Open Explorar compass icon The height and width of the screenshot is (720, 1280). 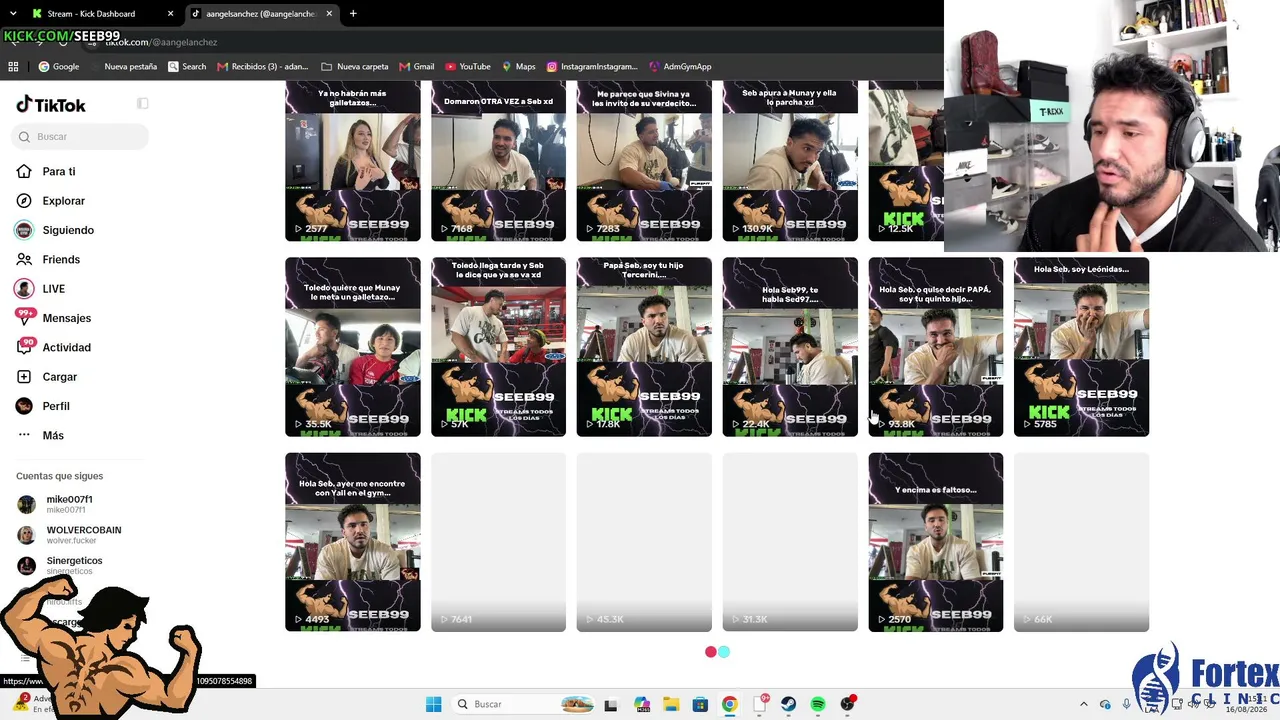[x=24, y=201]
